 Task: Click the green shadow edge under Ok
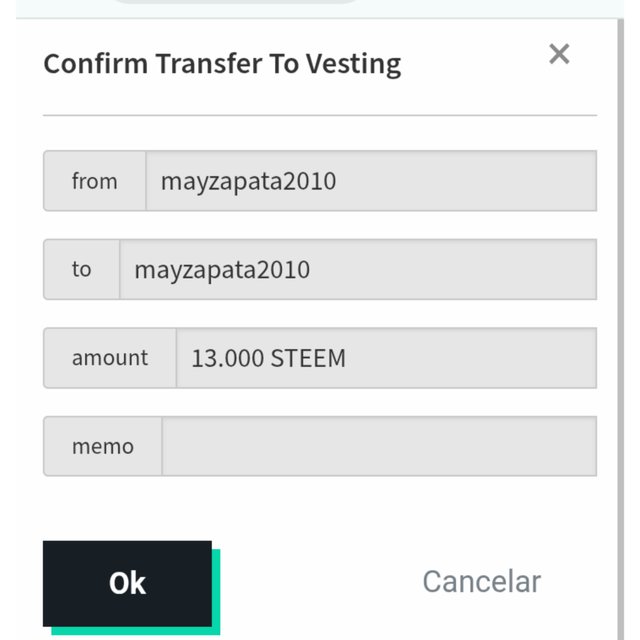[135, 631]
